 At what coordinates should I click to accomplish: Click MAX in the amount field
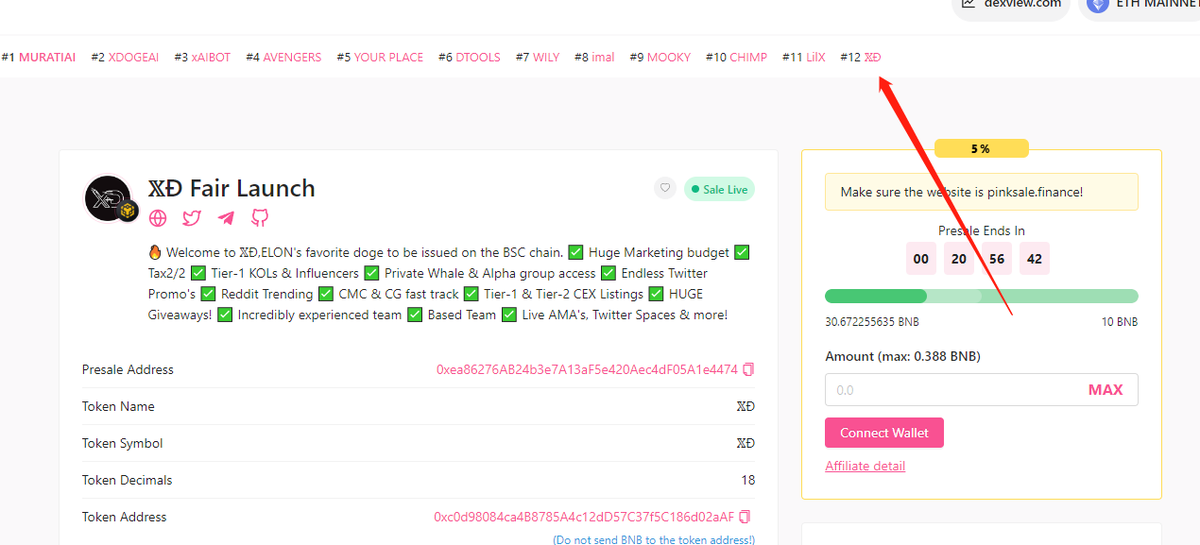click(1105, 390)
